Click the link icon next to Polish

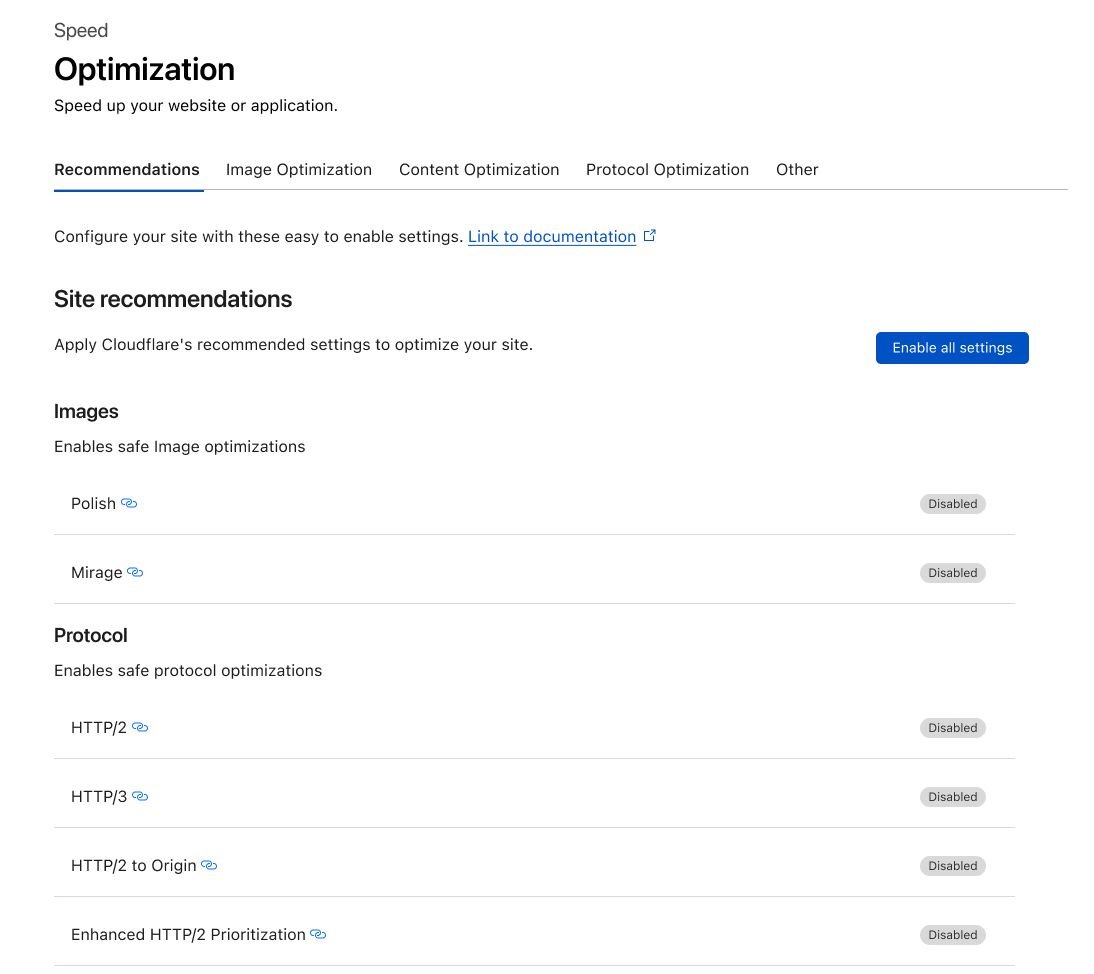coord(129,503)
